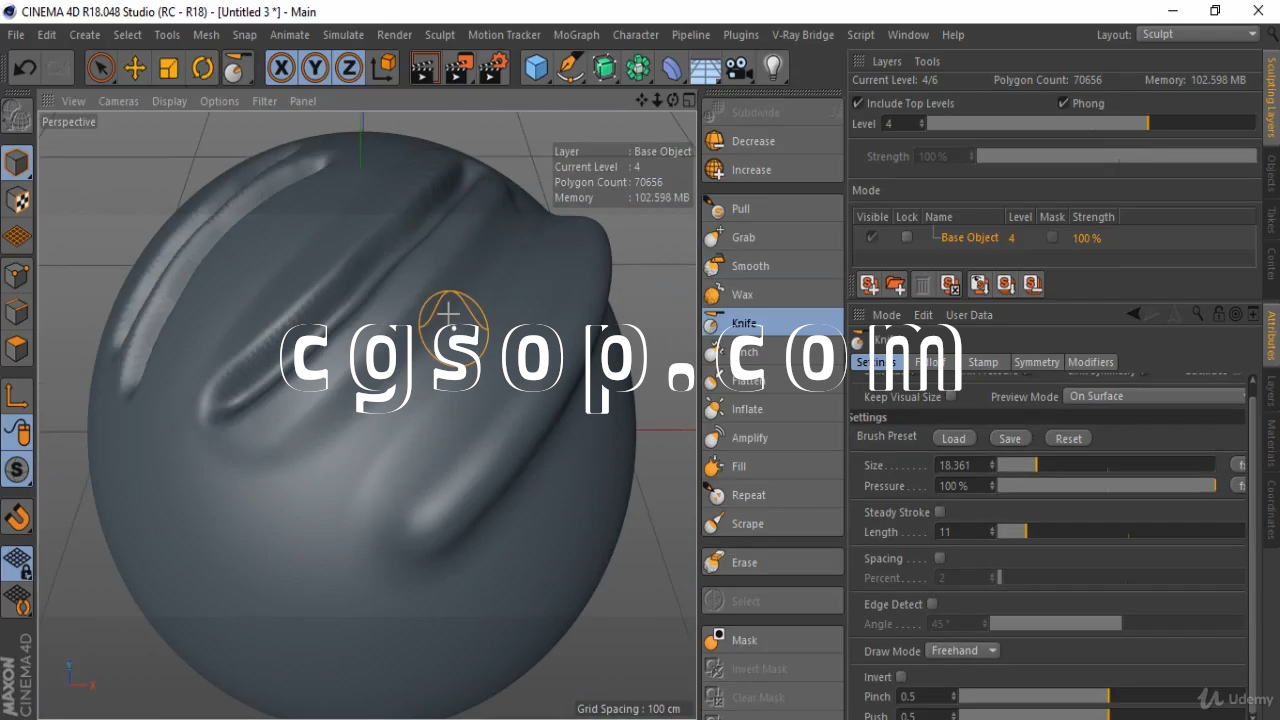Select the Wax sculpt brush

click(773, 294)
